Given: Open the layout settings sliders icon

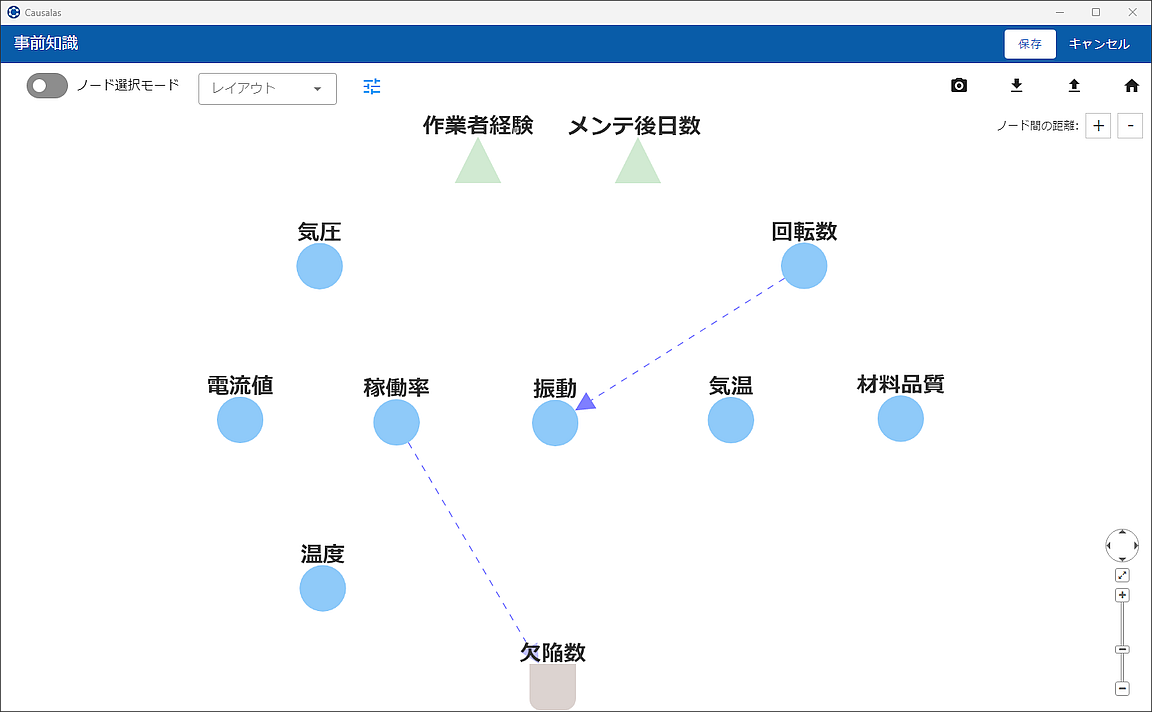Looking at the screenshot, I should tap(372, 87).
